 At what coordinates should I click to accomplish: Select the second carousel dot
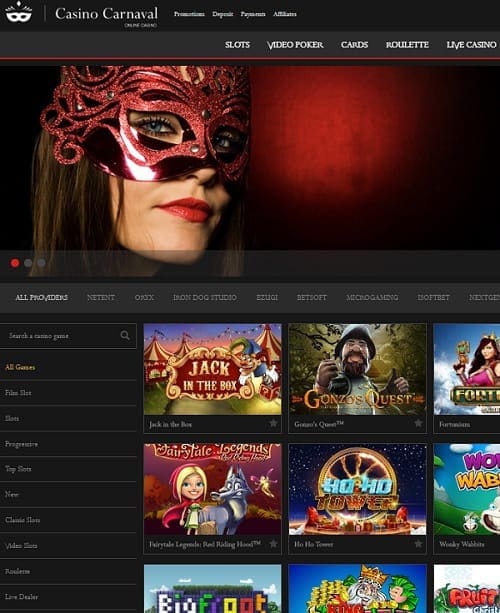28,263
